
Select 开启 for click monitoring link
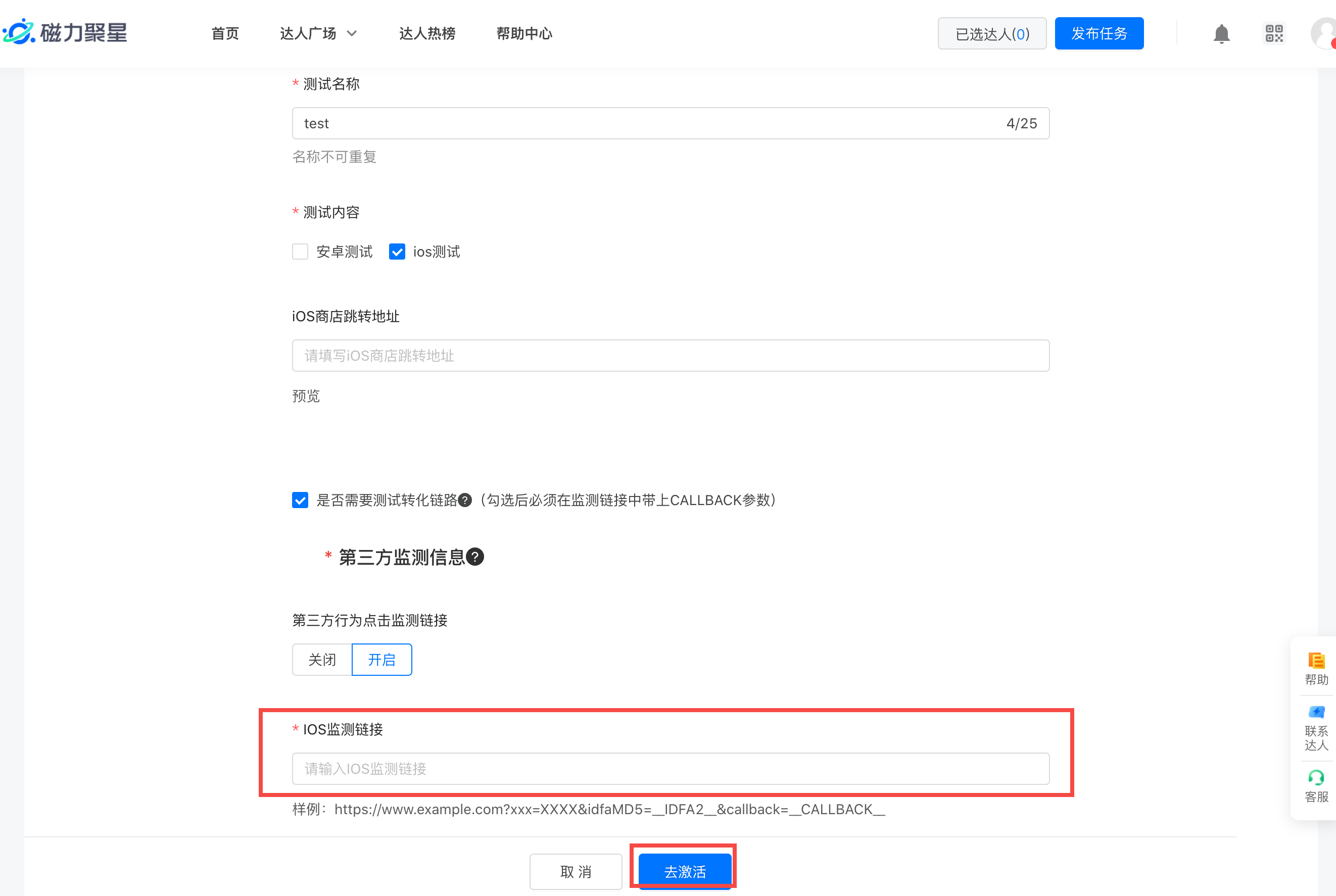[x=382, y=660]
